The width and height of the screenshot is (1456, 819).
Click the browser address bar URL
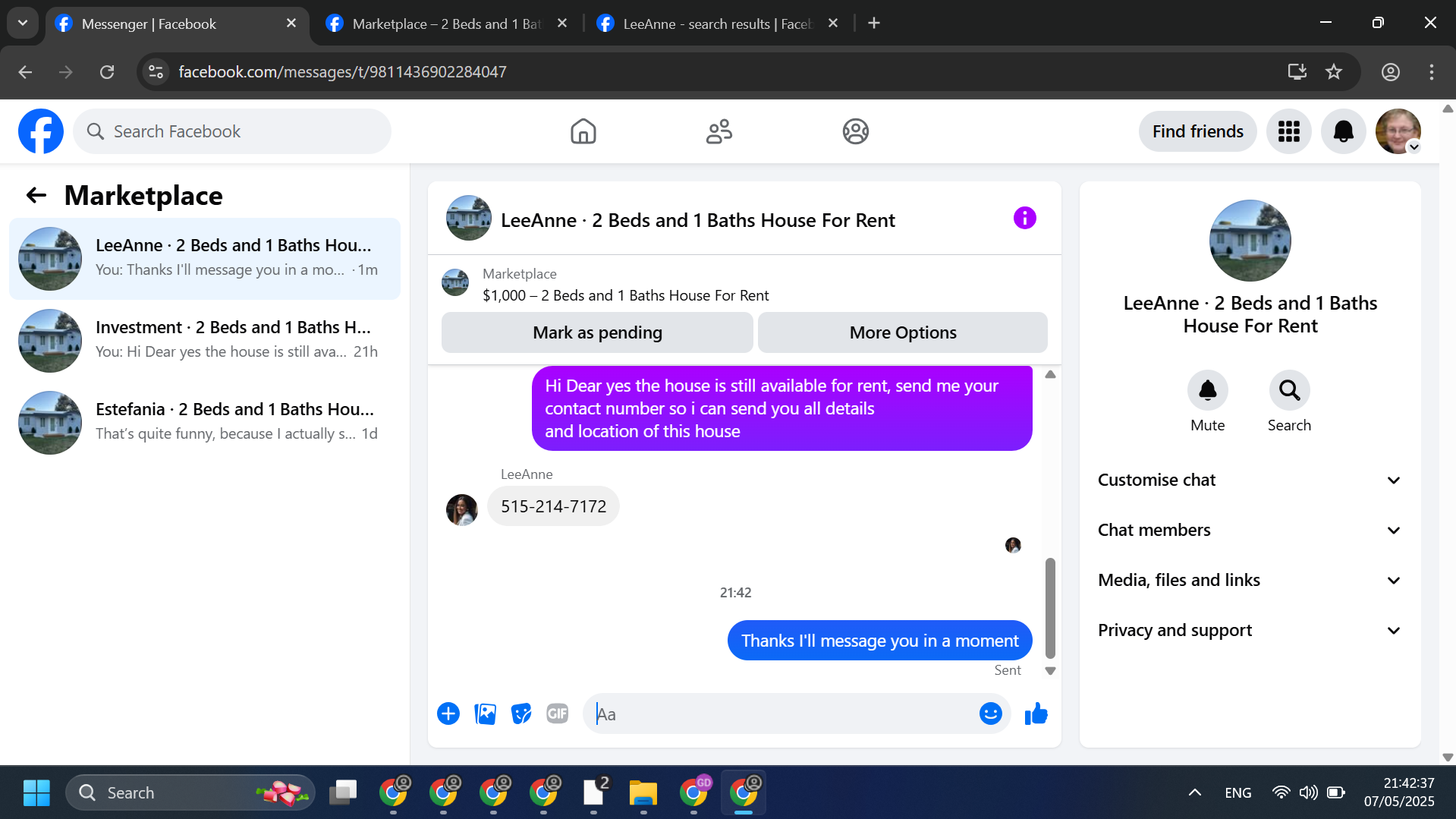pos(342,72)
